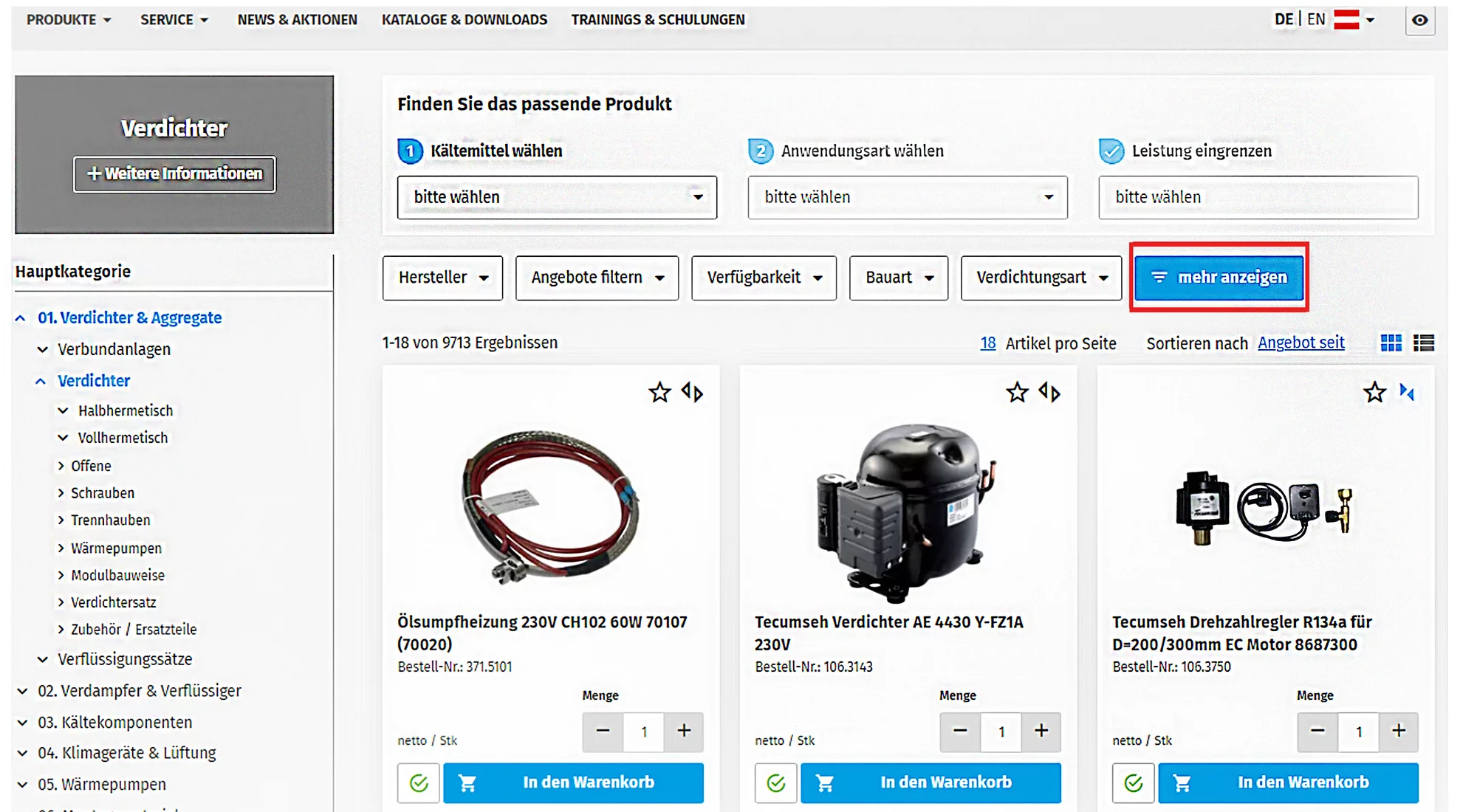The image size is (1477, 812).
Task: Click the Leistung eingrenzen input field
Action: [x=1258, y=197]
